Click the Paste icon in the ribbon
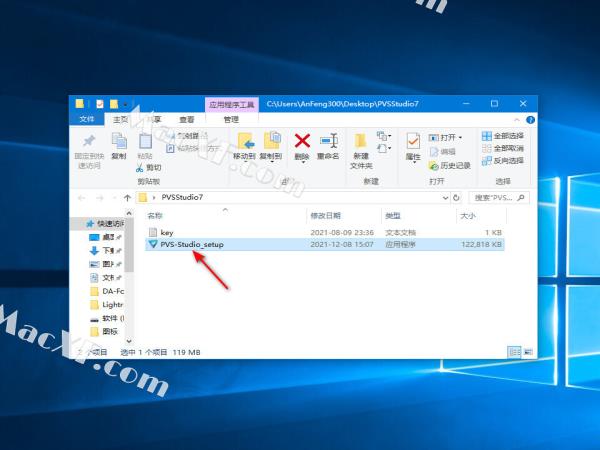The height and width of the screenshot is (450, 600). click(145, 141)
